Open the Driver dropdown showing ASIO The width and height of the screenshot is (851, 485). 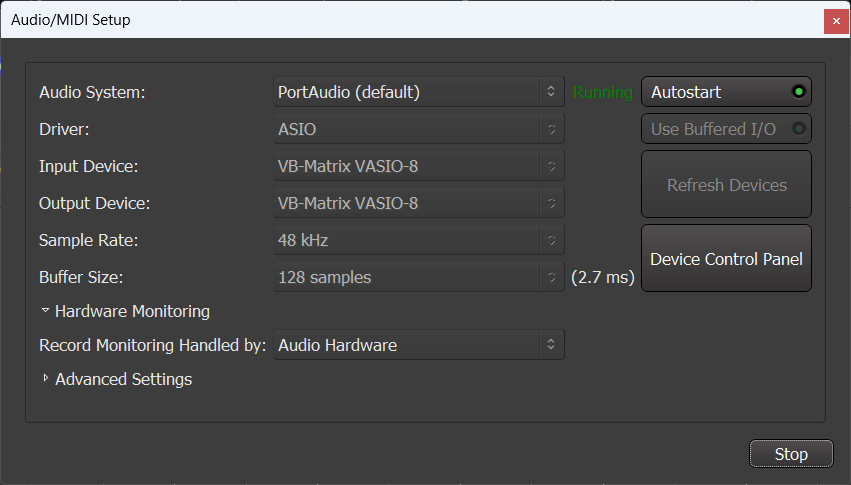418,129
